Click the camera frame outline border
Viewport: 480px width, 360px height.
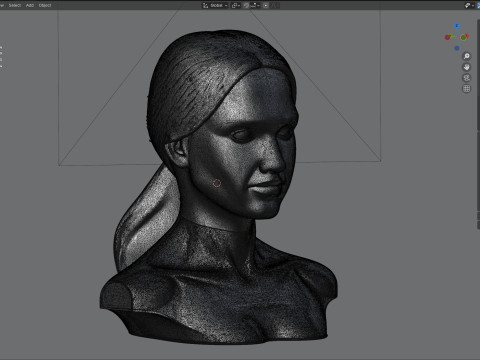(x=58, y=87)
